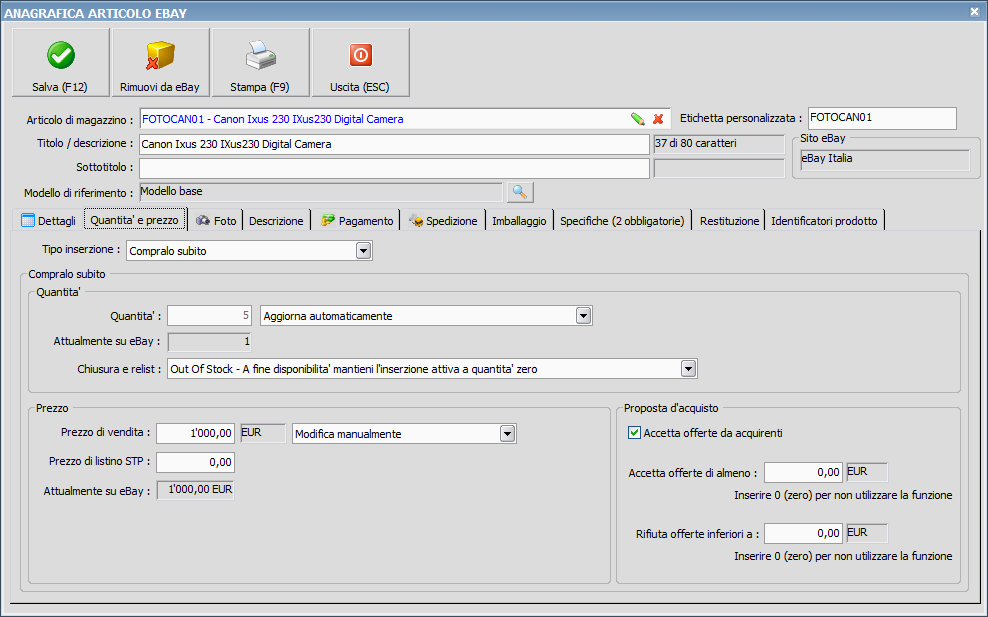This screenshot has height=617, width=988.
Task: Switch to the Spedizione tab
Action: coord(443,221)
